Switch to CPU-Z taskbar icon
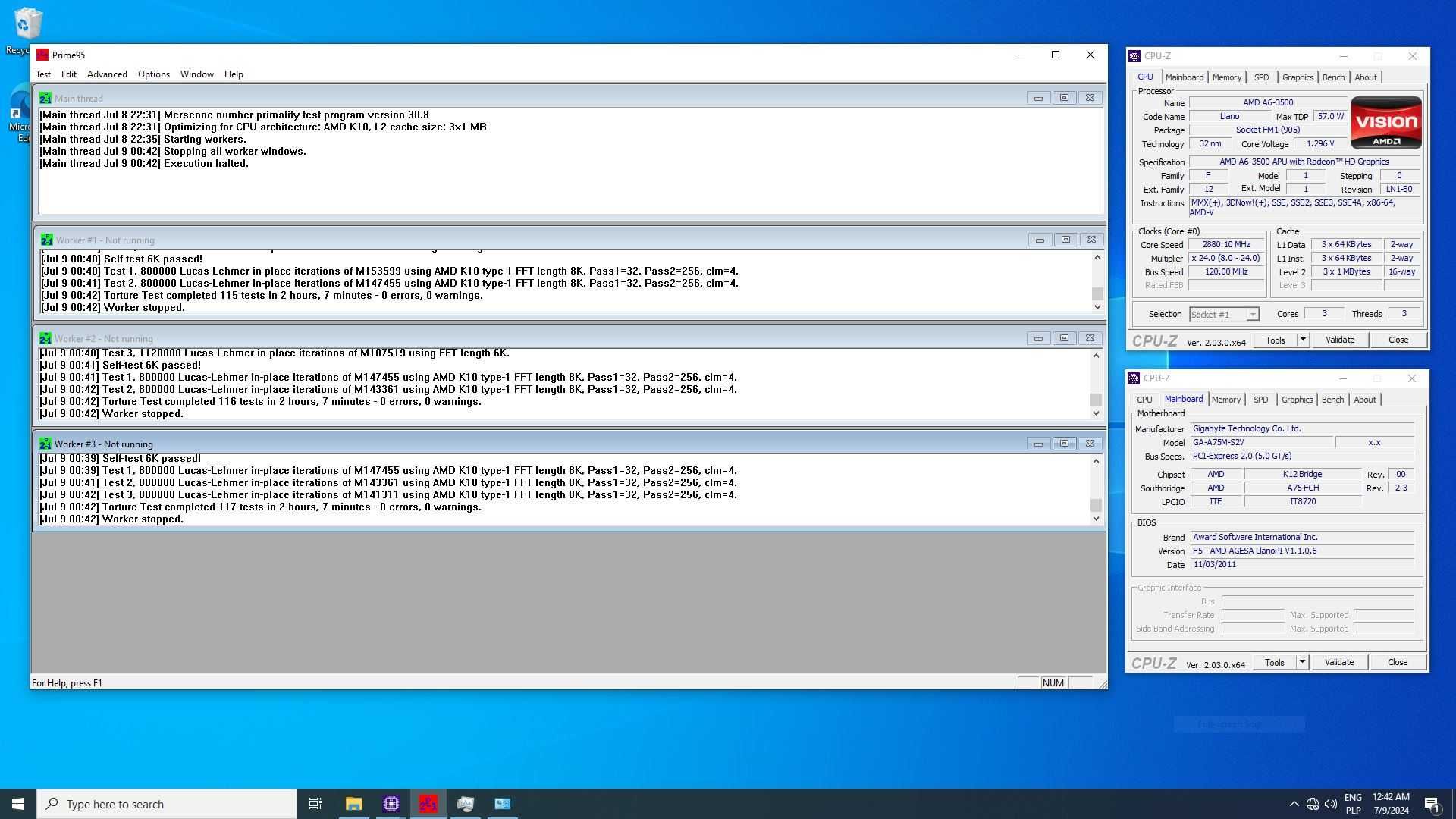Viewport: 1456px width, 819px height. [391, 804]
